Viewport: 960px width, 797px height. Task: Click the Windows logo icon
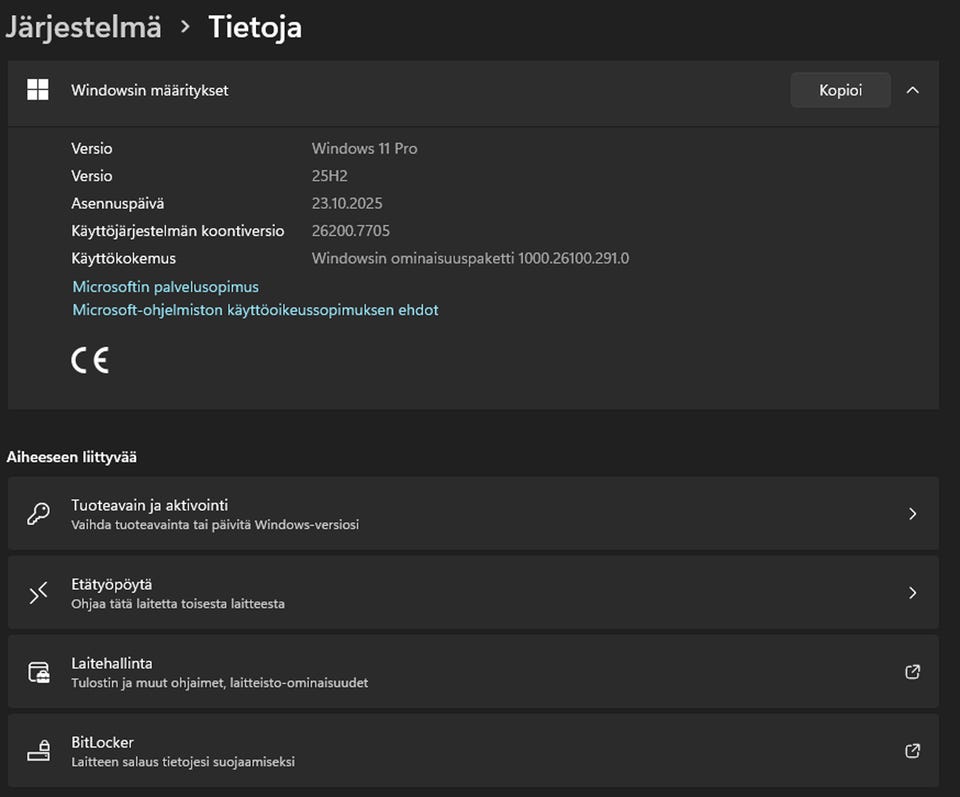click(x=38, y=90)
